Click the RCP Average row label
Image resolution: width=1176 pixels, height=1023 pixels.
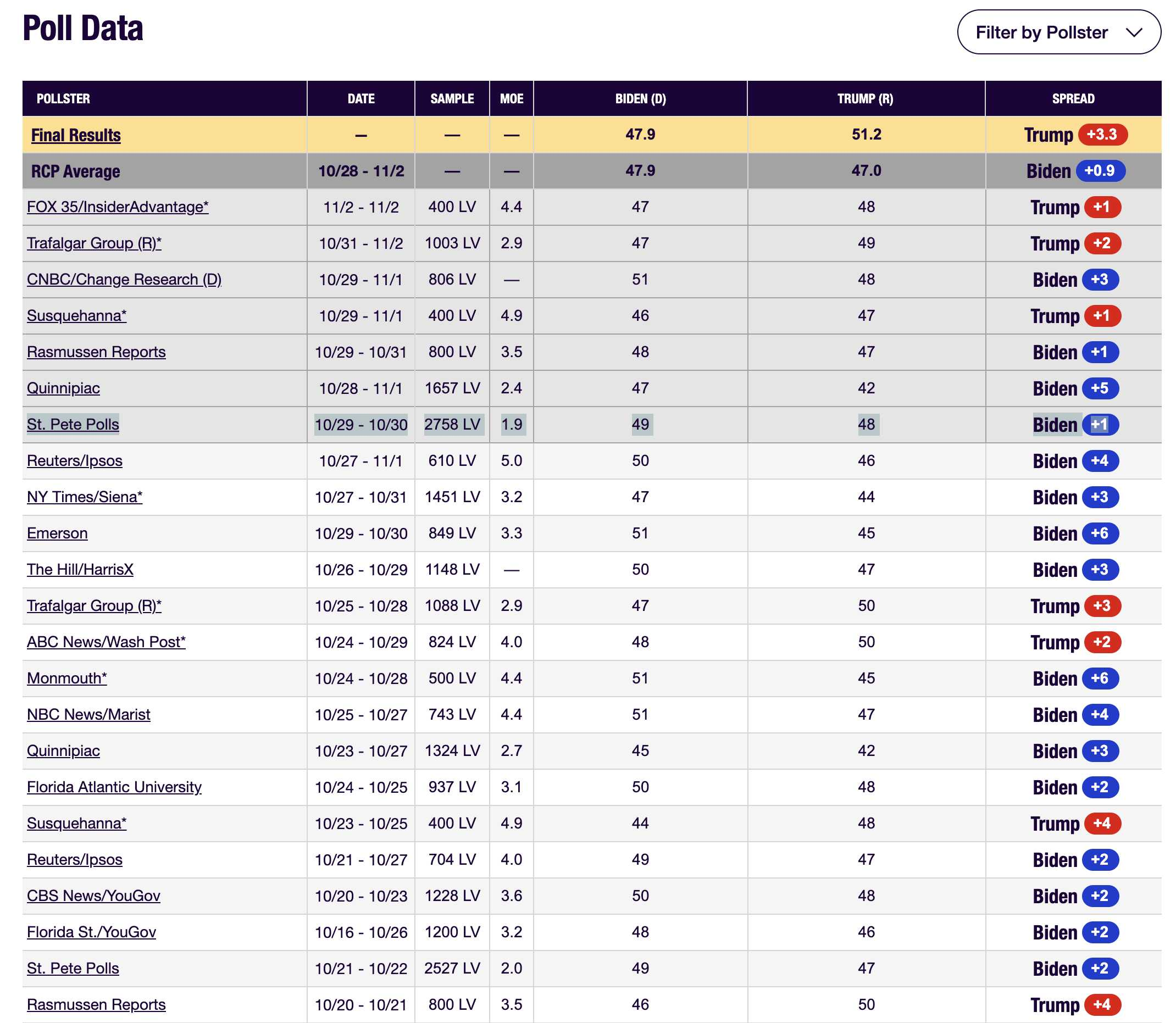[75, 171]
